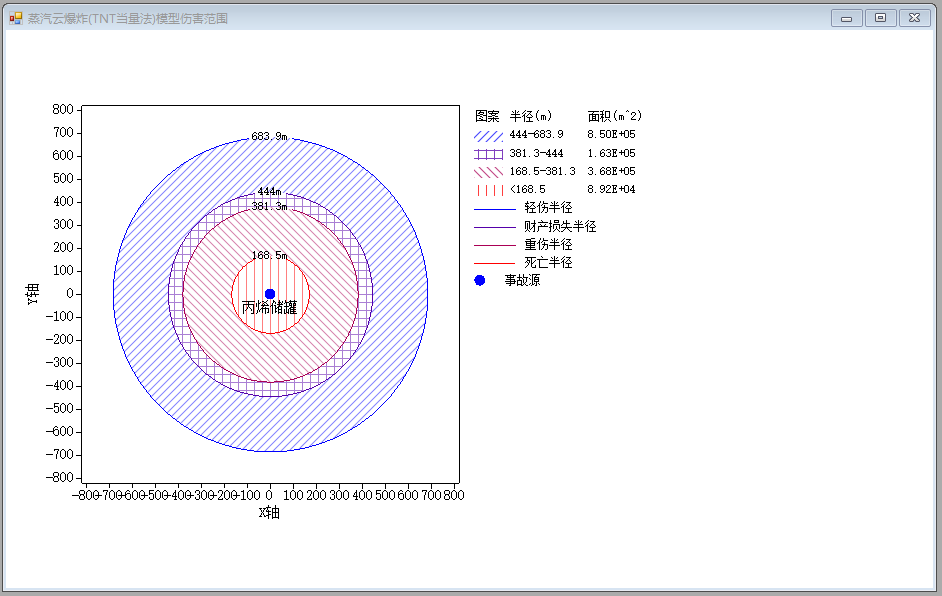942x596 pixels.
Task: Click the 683.9m radius label
Action: tap(269, 136)
